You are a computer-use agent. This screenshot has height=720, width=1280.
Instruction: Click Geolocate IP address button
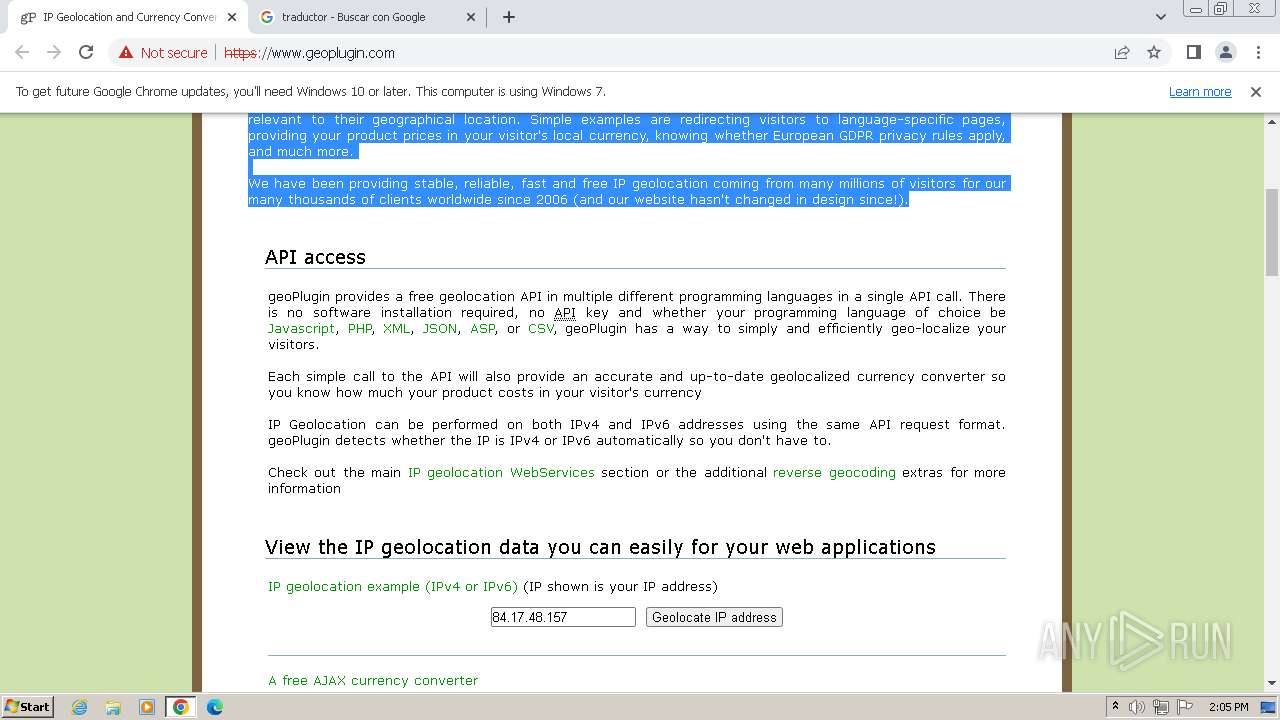click(x=714, y=617)
